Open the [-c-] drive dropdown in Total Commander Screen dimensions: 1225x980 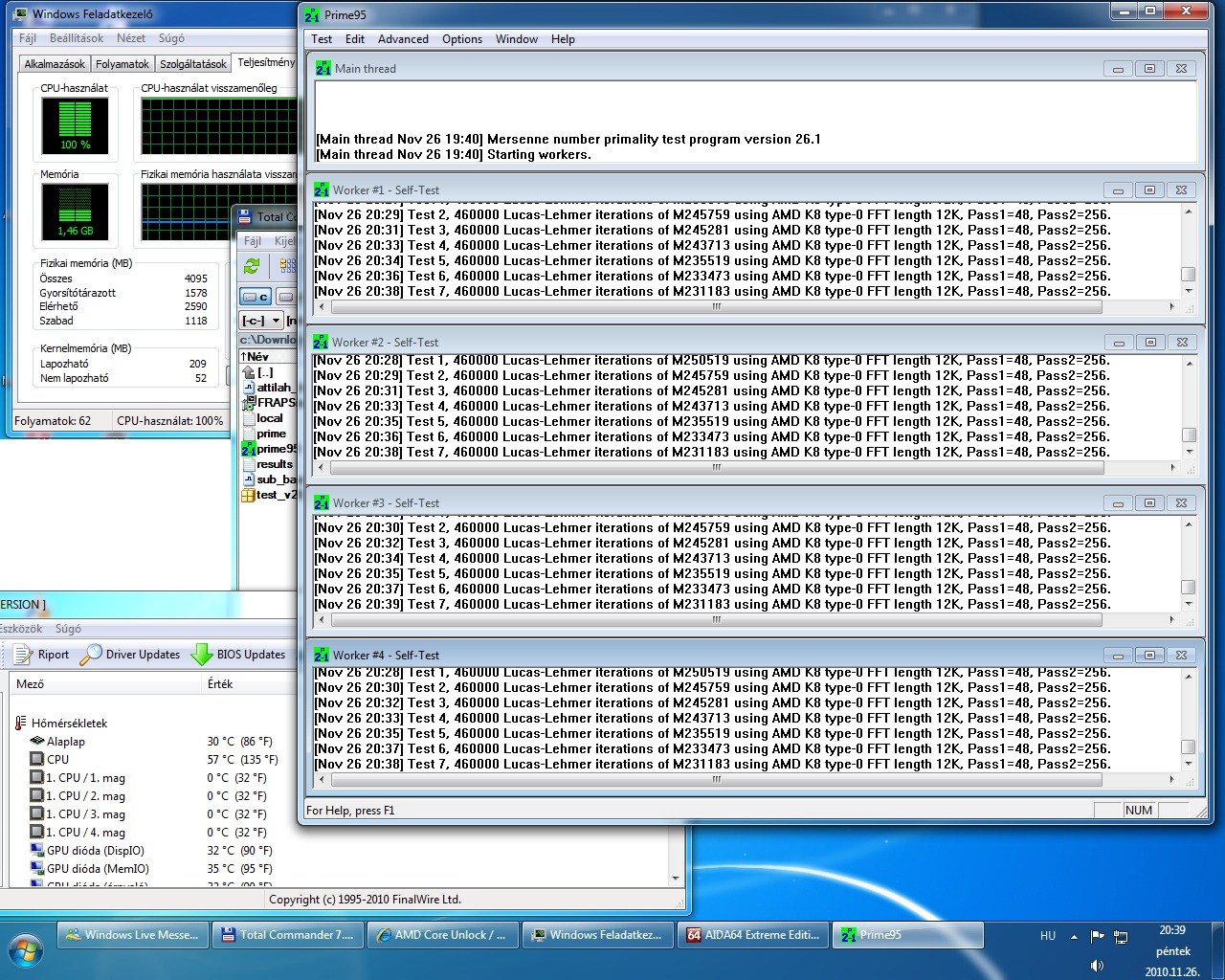click(x=277, y=321)
